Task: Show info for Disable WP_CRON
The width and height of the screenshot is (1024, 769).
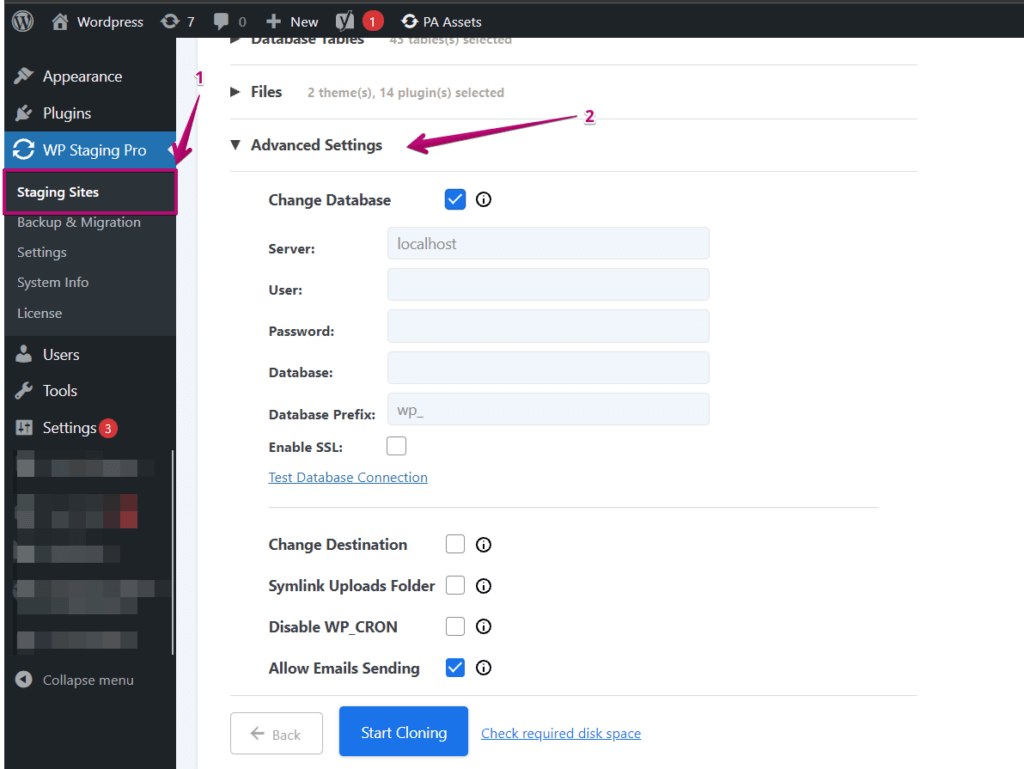Action: (x=483, y=627)
